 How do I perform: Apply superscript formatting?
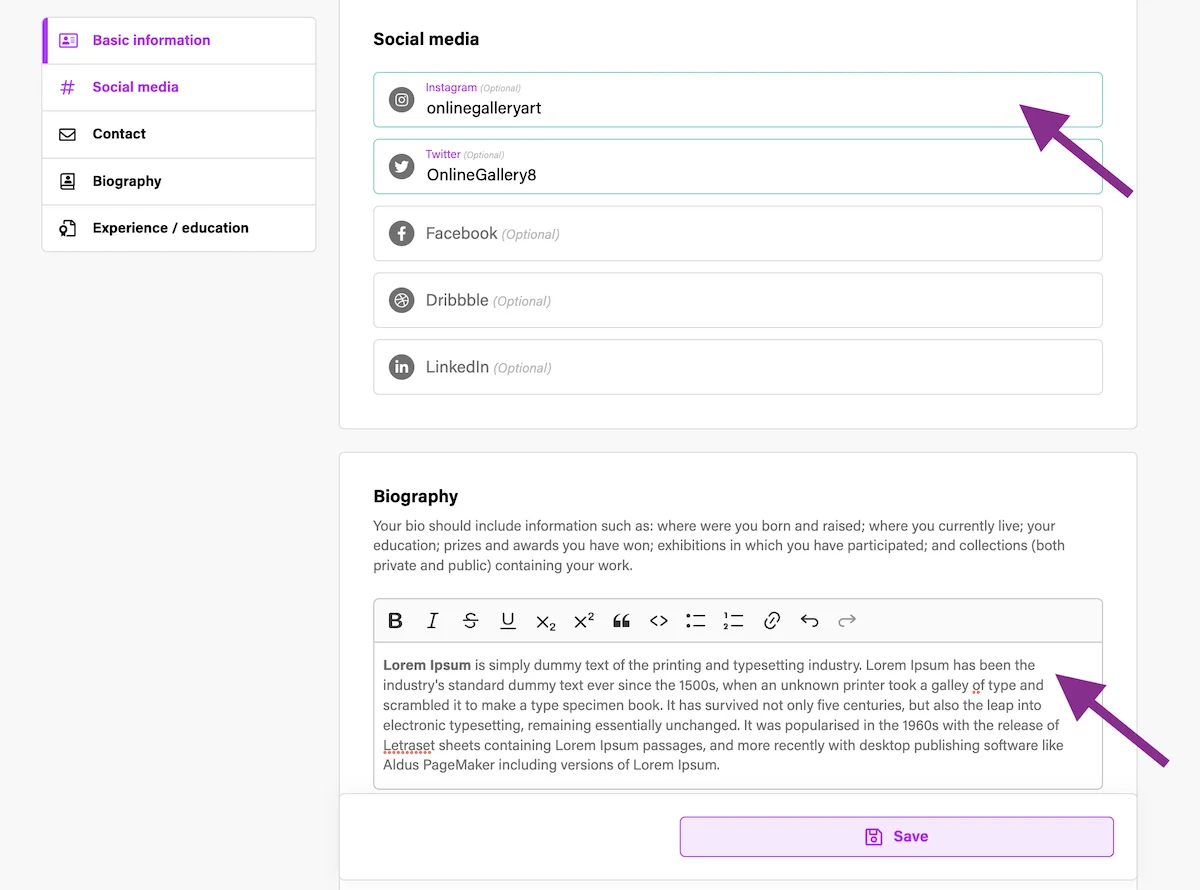pyautogui.click(x=583, y=621)
